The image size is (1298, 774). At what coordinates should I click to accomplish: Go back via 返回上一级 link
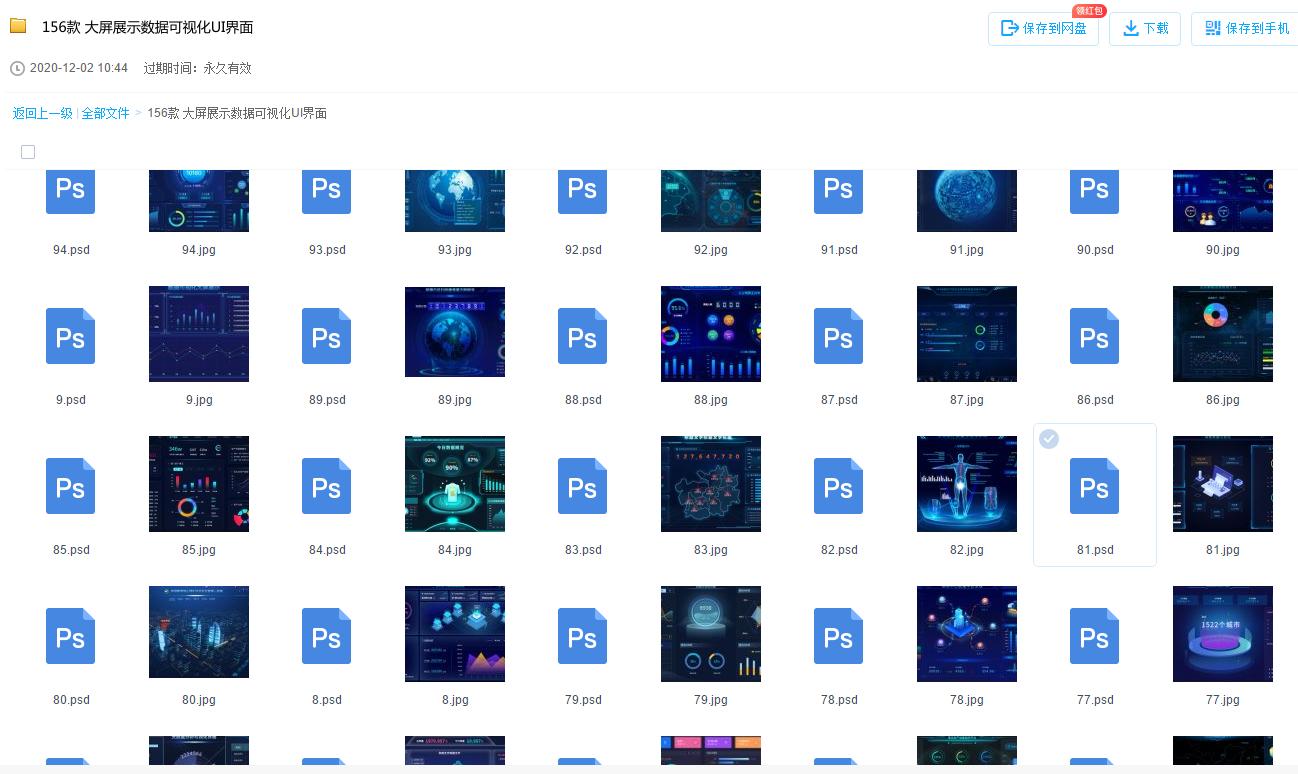[43, 114]
